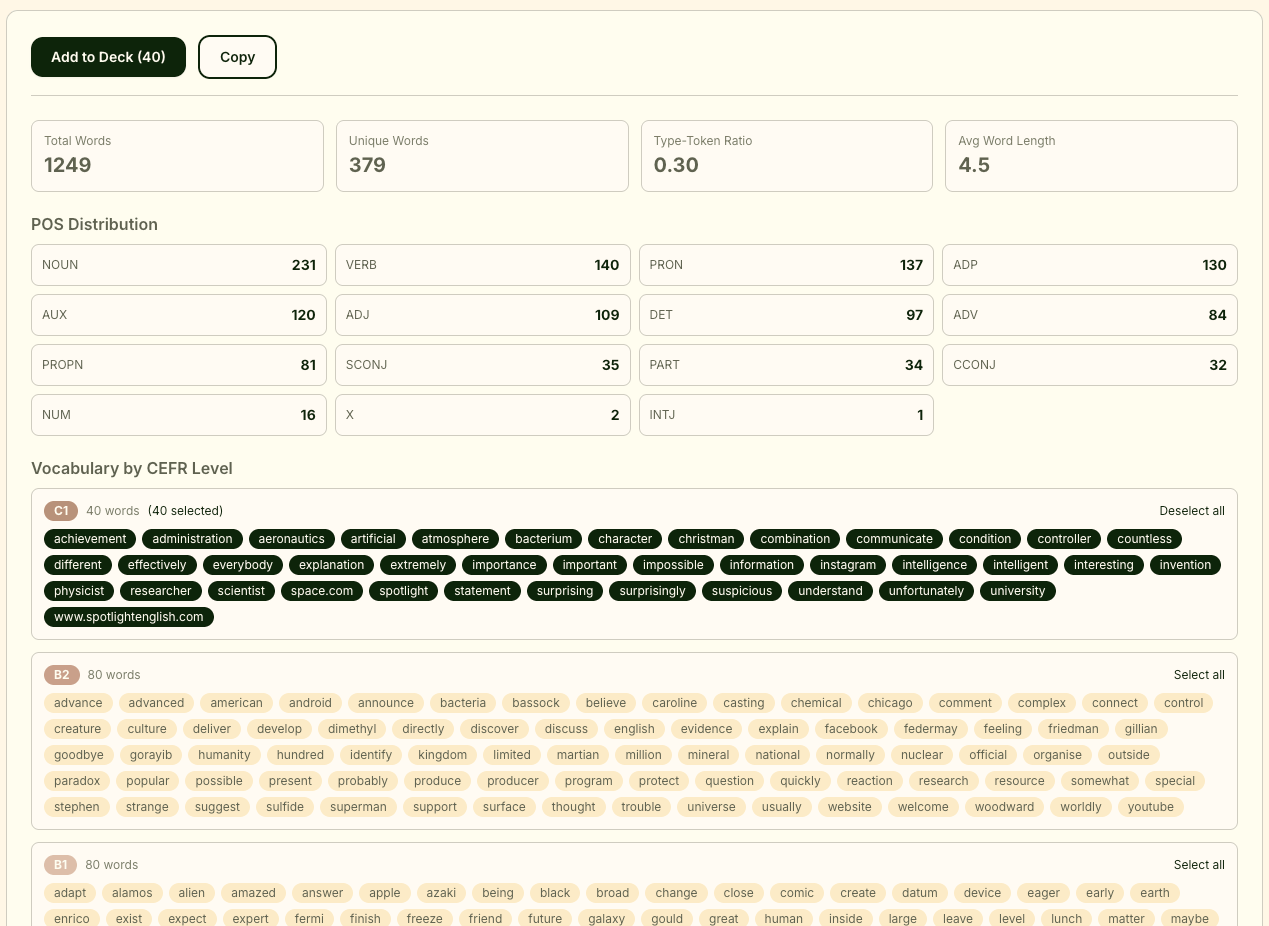1269x926 pixels.
Task: Toggle the word 'galaxy' in B1 list
Action: (x=606, y=919)
